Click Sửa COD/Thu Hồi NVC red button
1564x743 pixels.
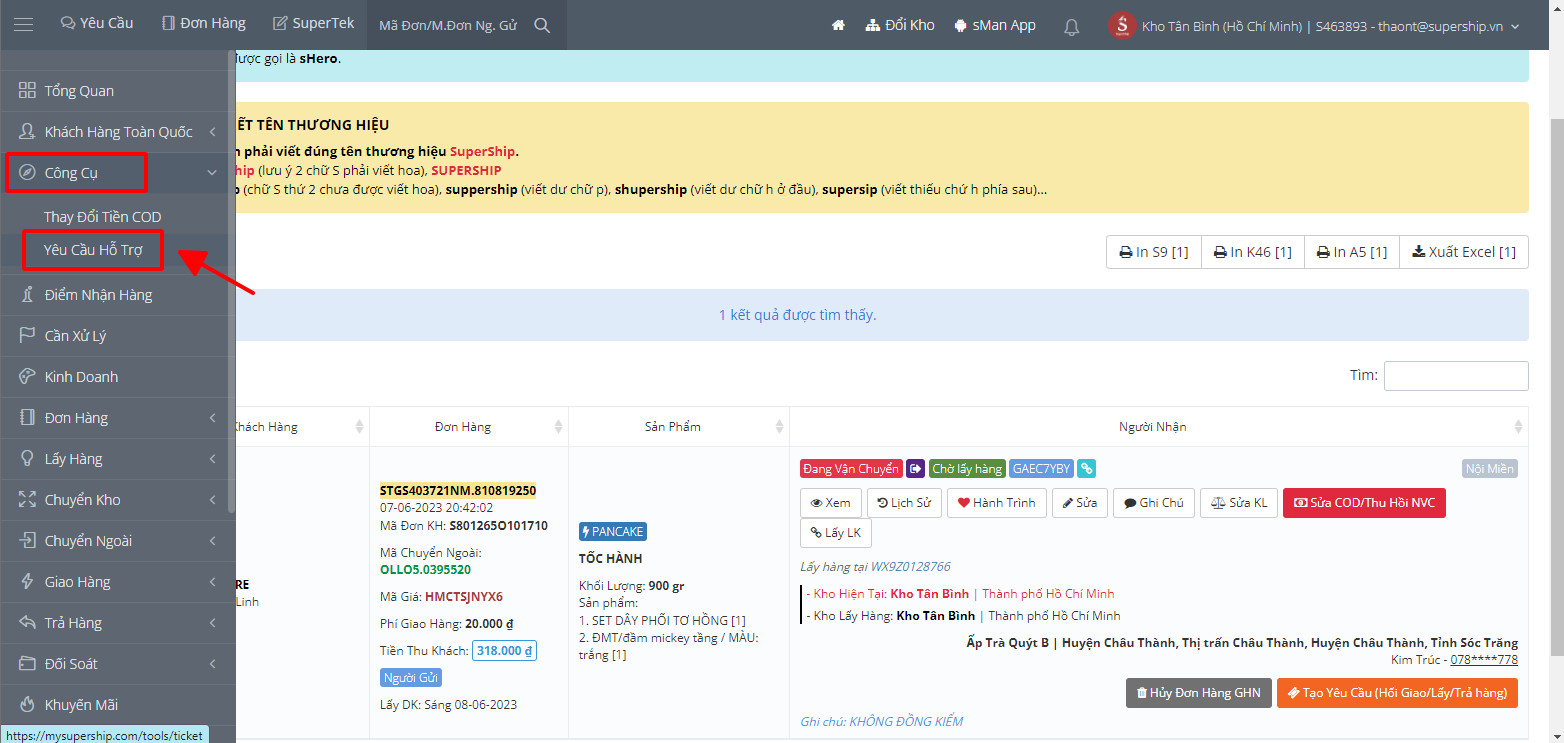tap(1364, 503)
